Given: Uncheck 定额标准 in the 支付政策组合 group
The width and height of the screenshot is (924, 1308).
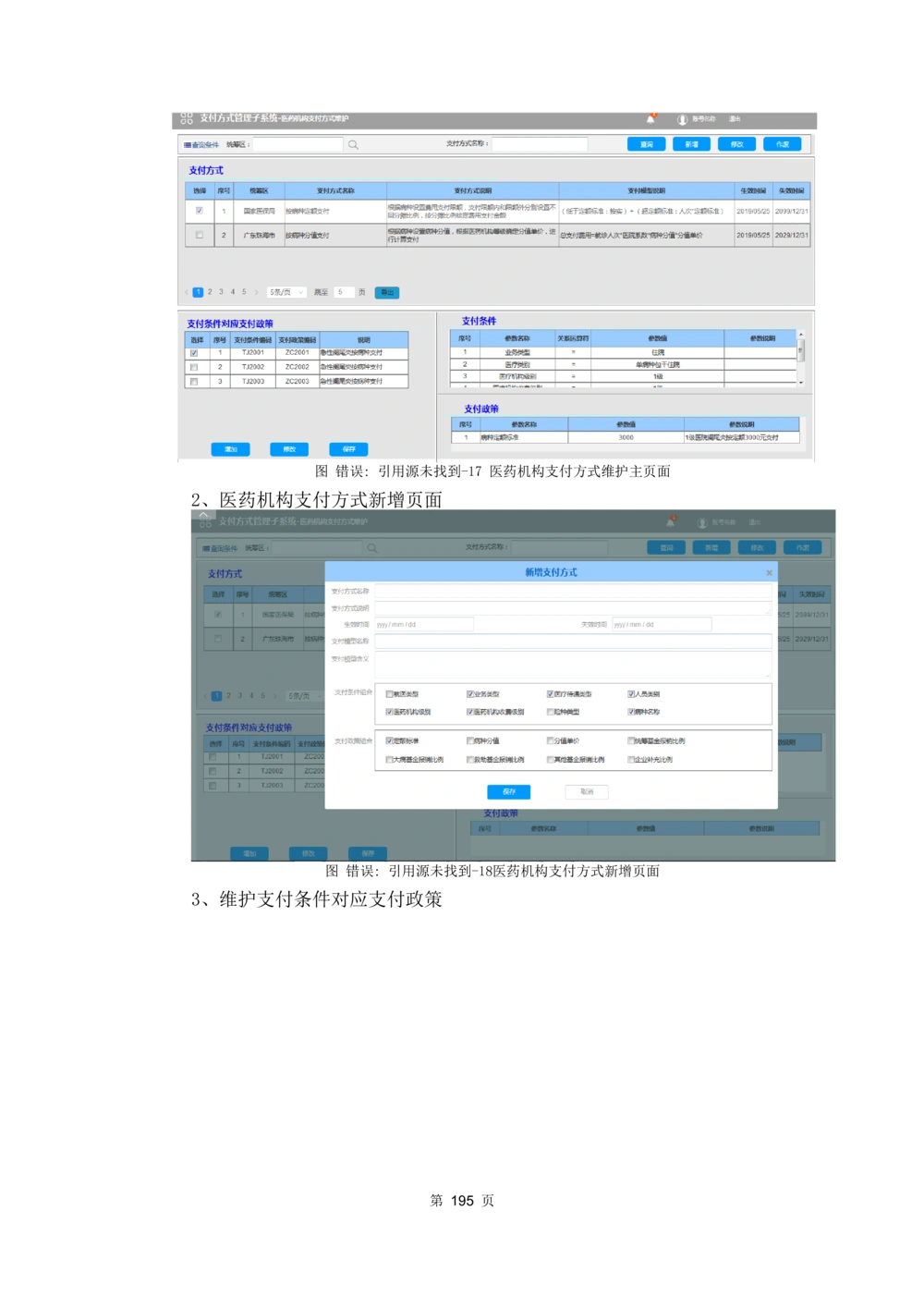Looking at the screenshot, I should coord(389,741).
